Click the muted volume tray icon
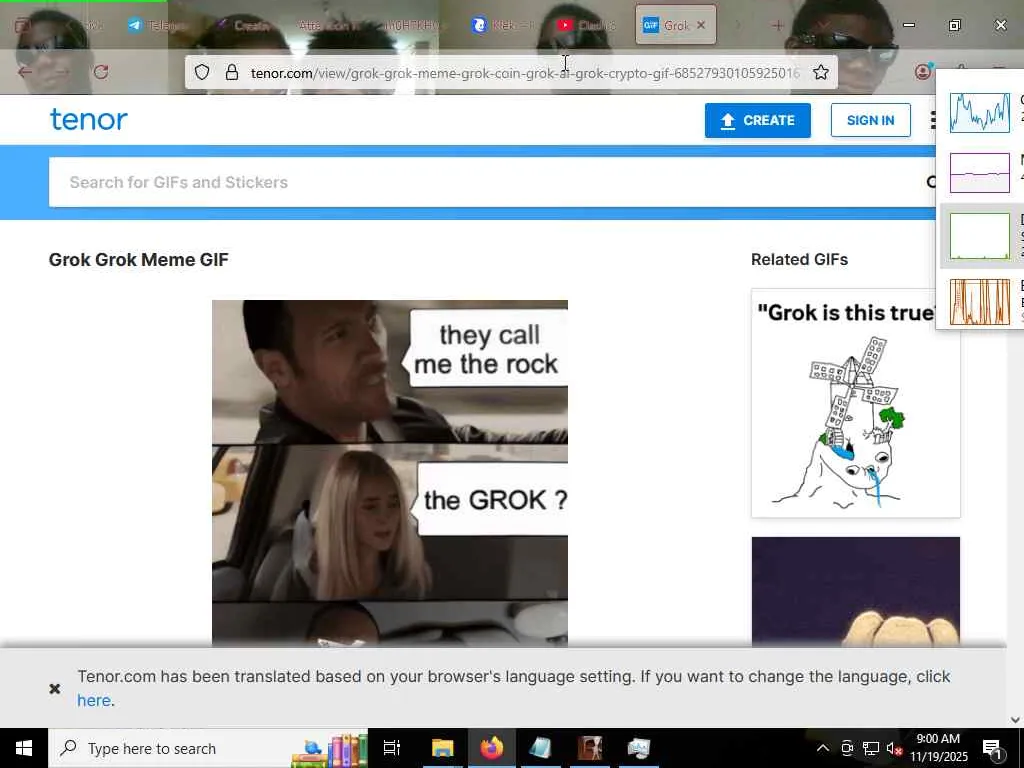 click(893, 748)
